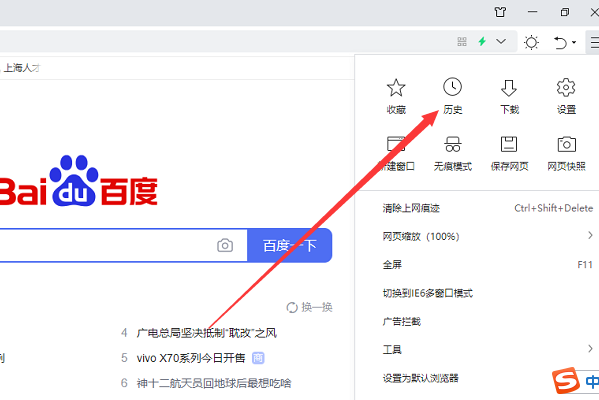Click the 上海人才 bookmark link
This screenshot has height=400, width=599.
(x=22, y=68)
